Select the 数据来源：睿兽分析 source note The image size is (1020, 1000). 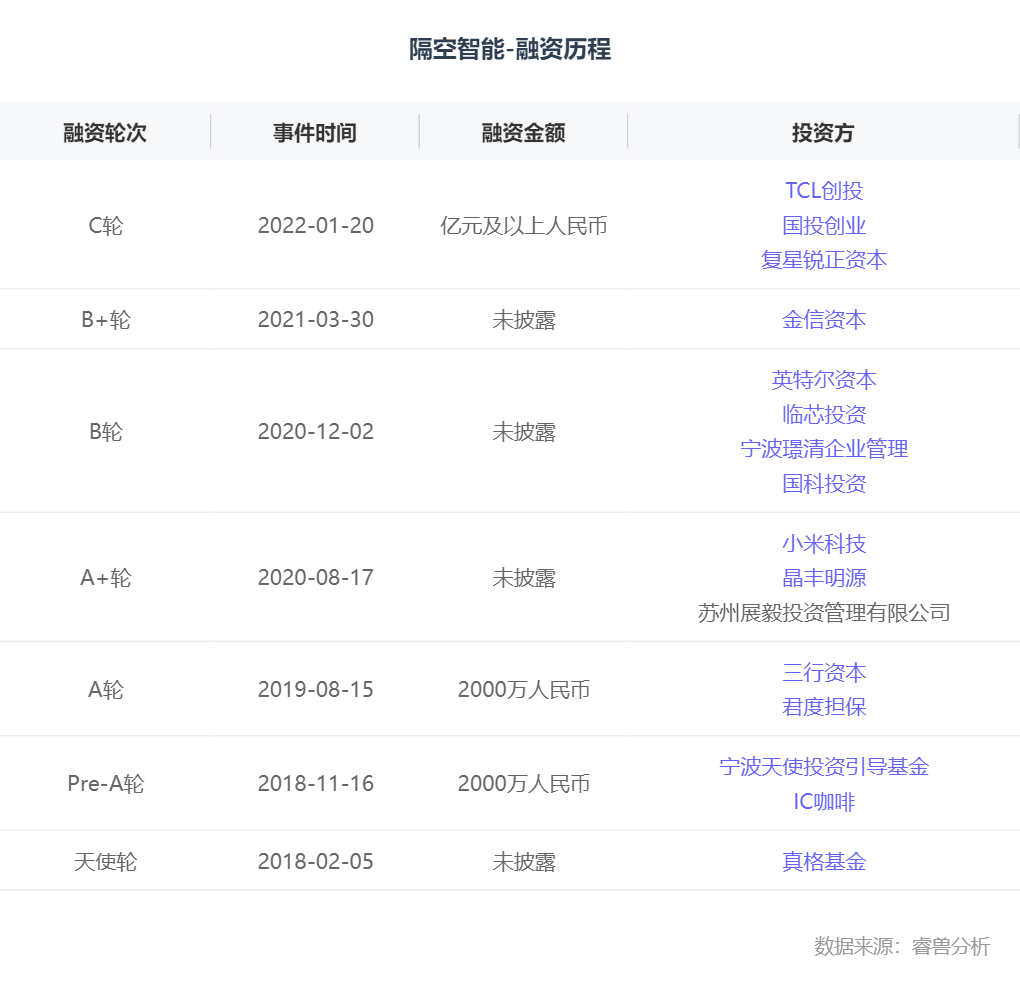click(902, 946)
